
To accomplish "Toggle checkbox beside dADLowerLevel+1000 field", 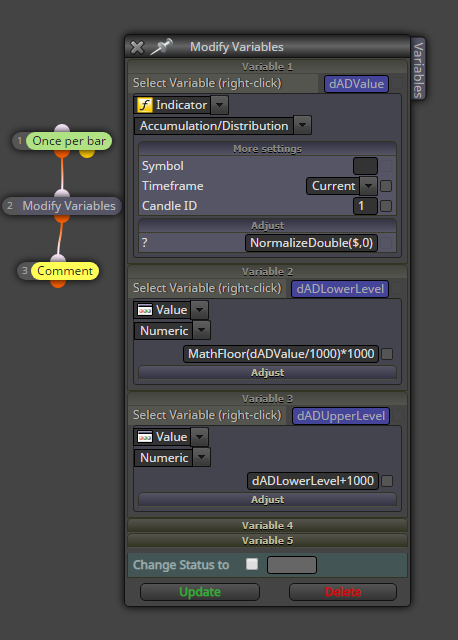I will coord(387,481).
